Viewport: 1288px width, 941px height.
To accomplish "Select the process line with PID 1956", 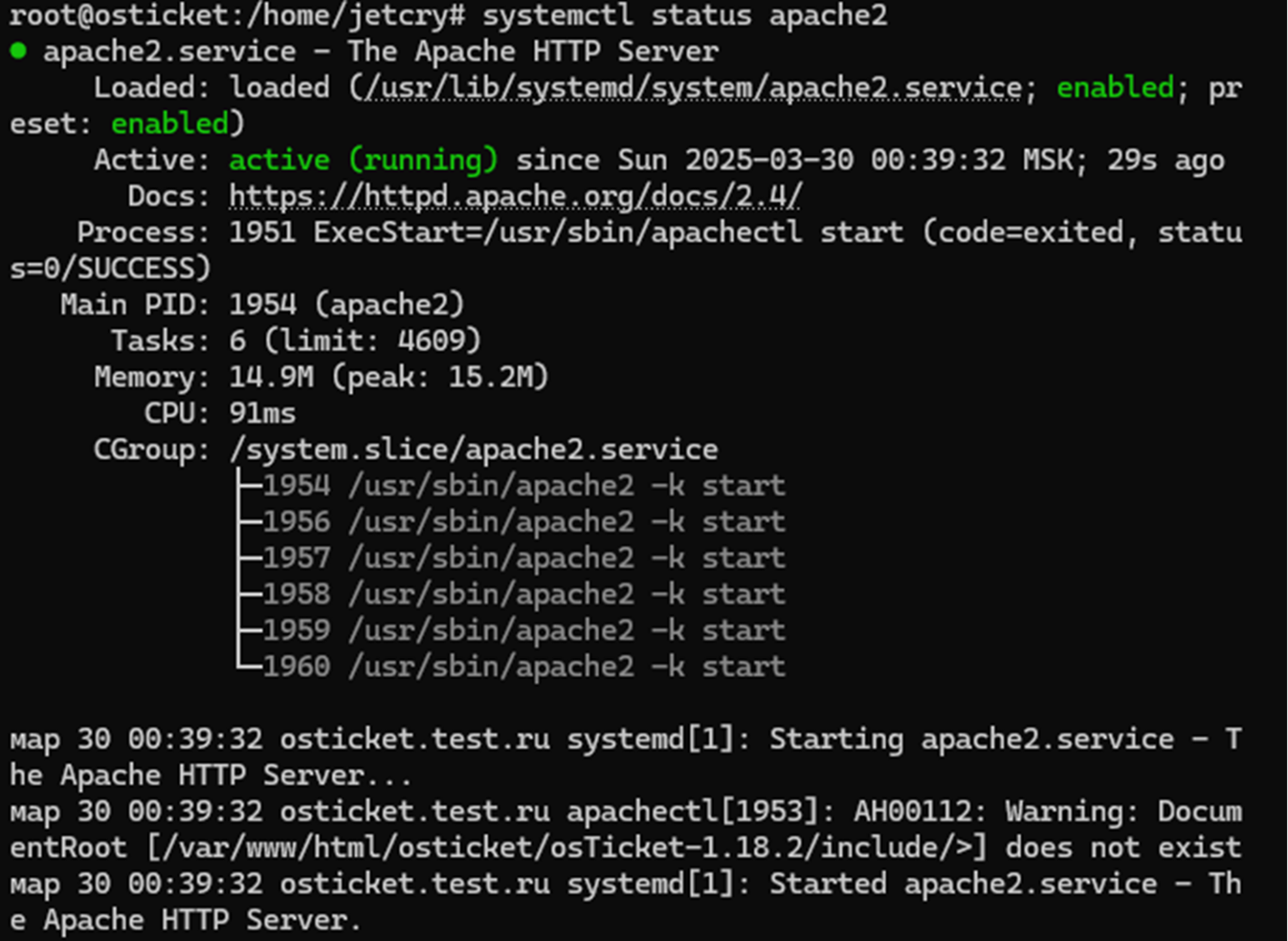I will [x=524, y=521].
